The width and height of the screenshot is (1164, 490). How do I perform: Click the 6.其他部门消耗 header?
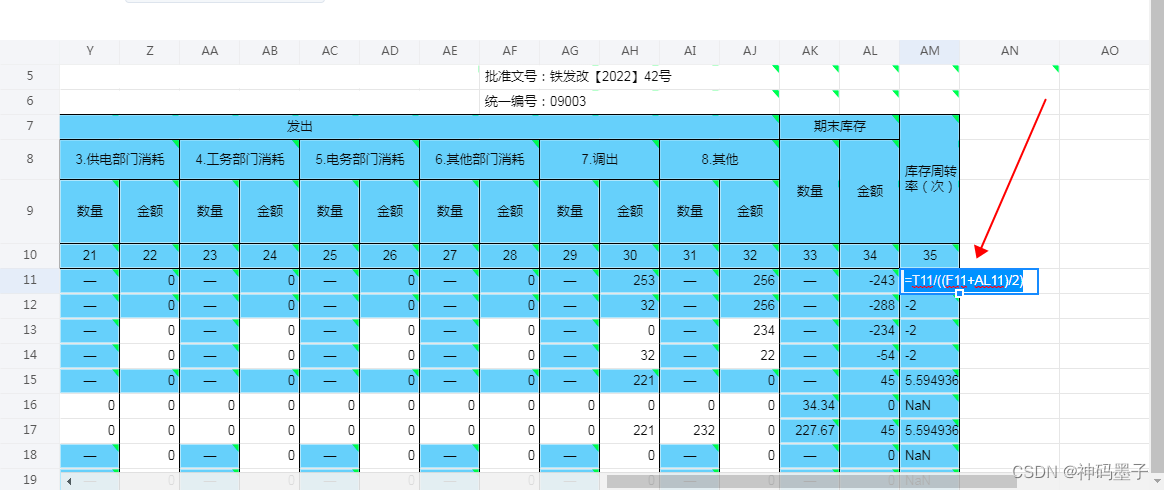coord(480,160)
